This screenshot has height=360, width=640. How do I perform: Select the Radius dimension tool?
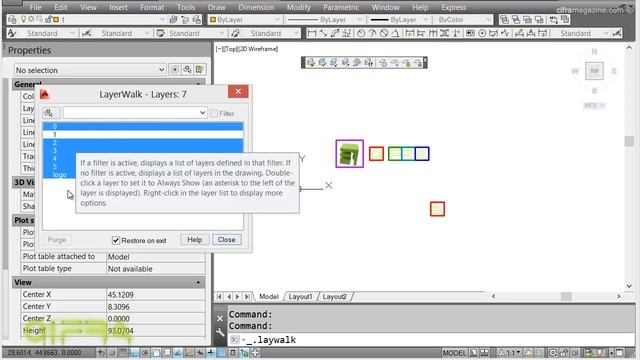click(x=361, y=33)
